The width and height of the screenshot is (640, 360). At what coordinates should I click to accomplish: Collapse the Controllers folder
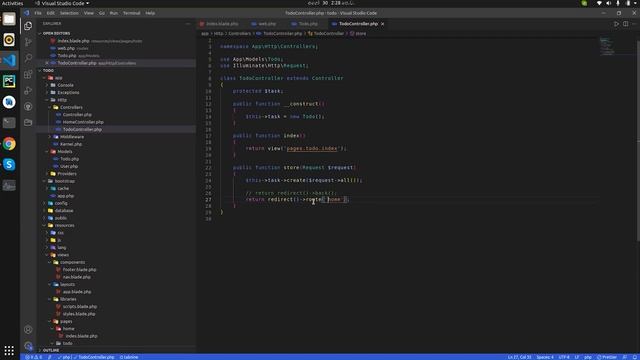coord(71,107)
